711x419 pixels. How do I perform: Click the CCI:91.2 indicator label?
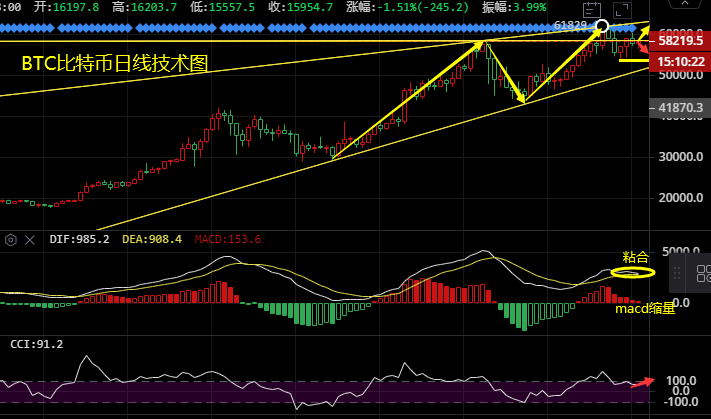[36, 344]
